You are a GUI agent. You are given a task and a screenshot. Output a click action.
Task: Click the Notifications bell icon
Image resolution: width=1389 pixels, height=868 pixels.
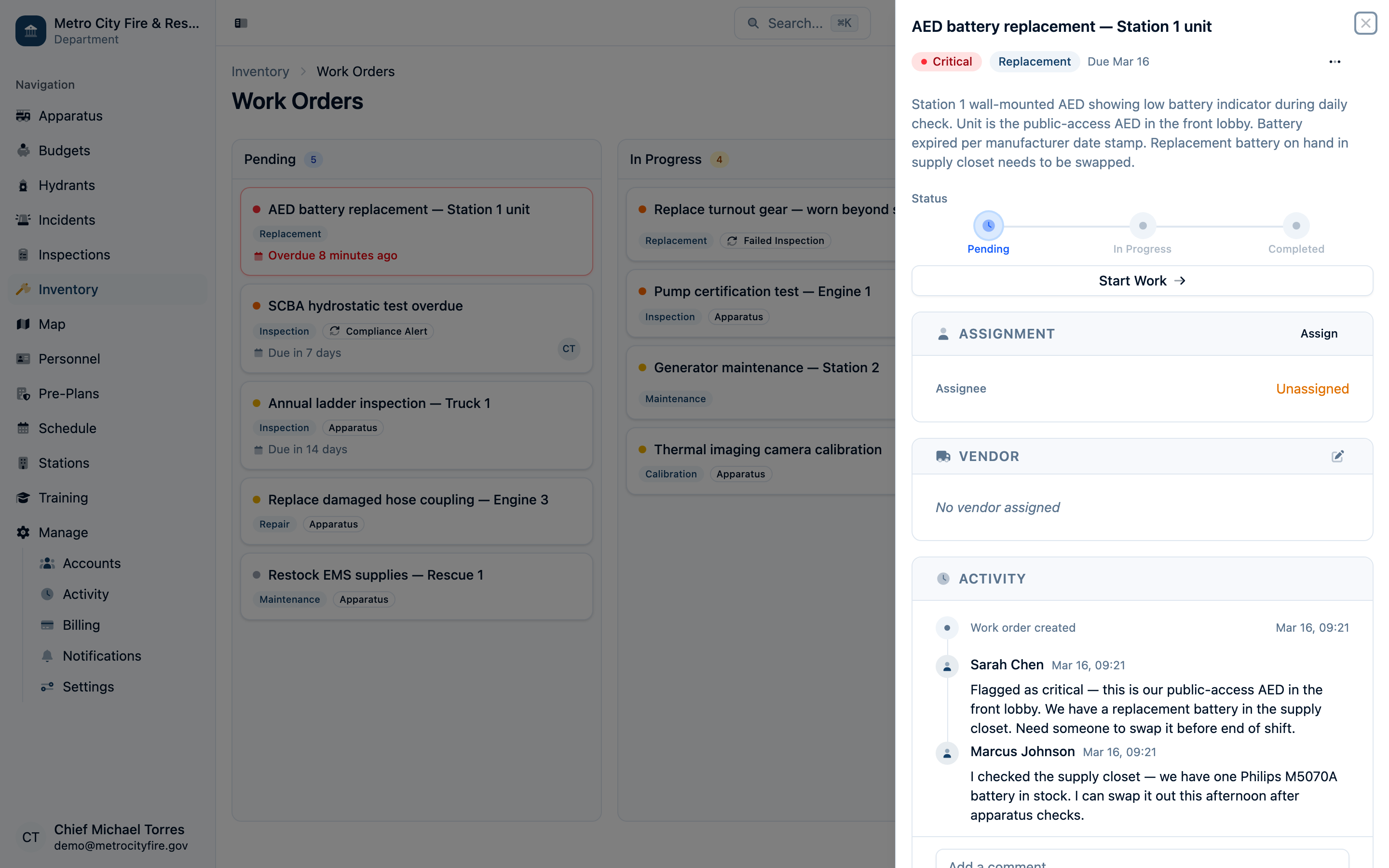tap(47, 656)
